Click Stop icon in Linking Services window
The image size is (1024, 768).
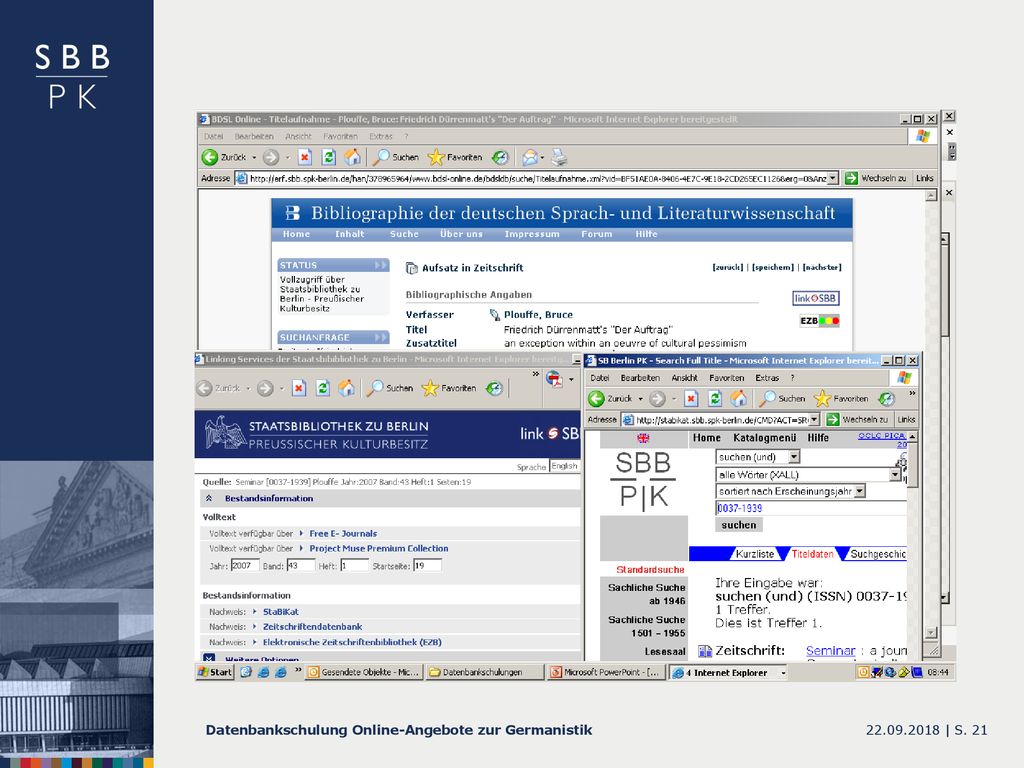click(x=299, y=388)
